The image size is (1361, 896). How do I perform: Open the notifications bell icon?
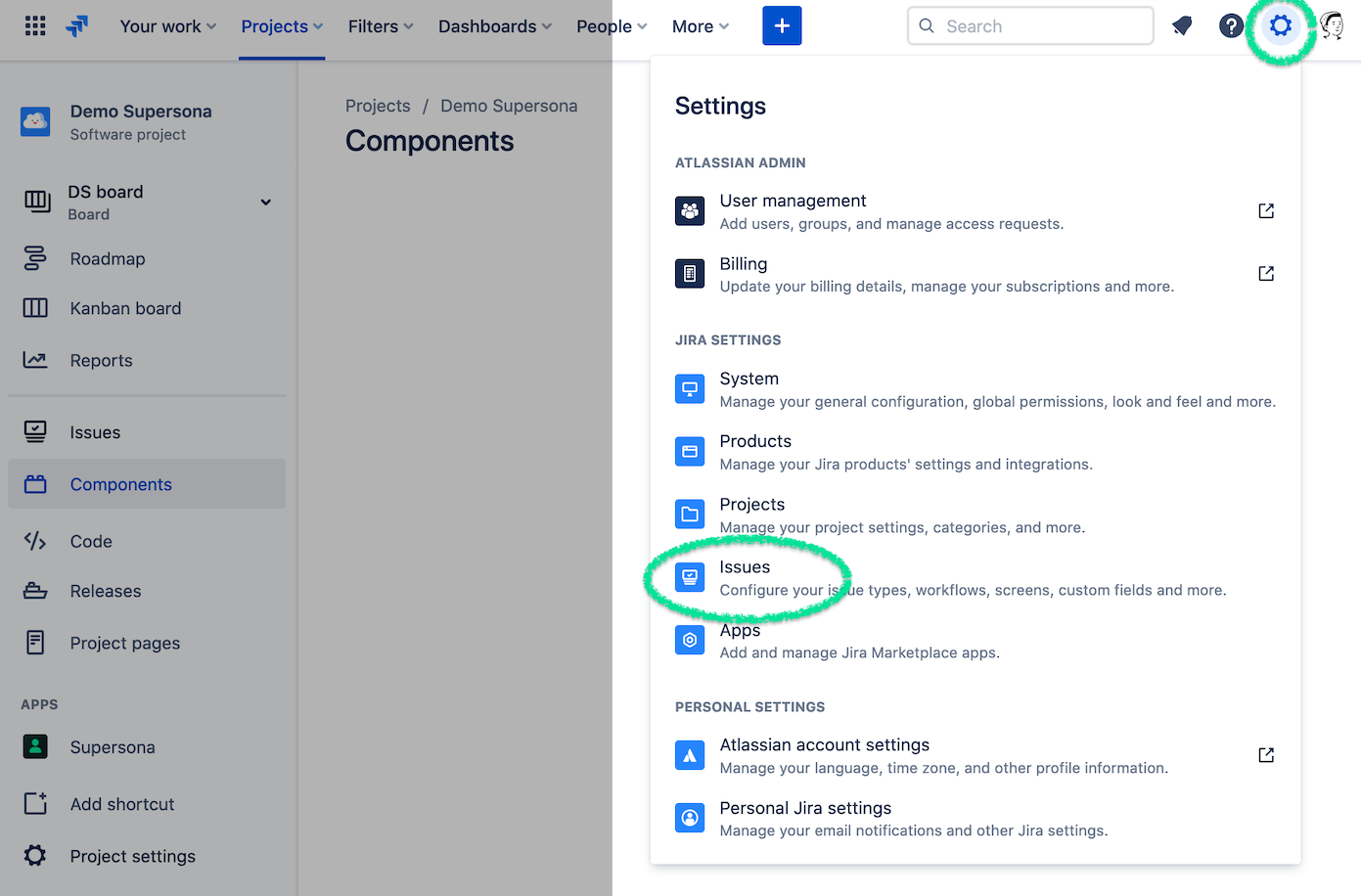[1182, 26]
